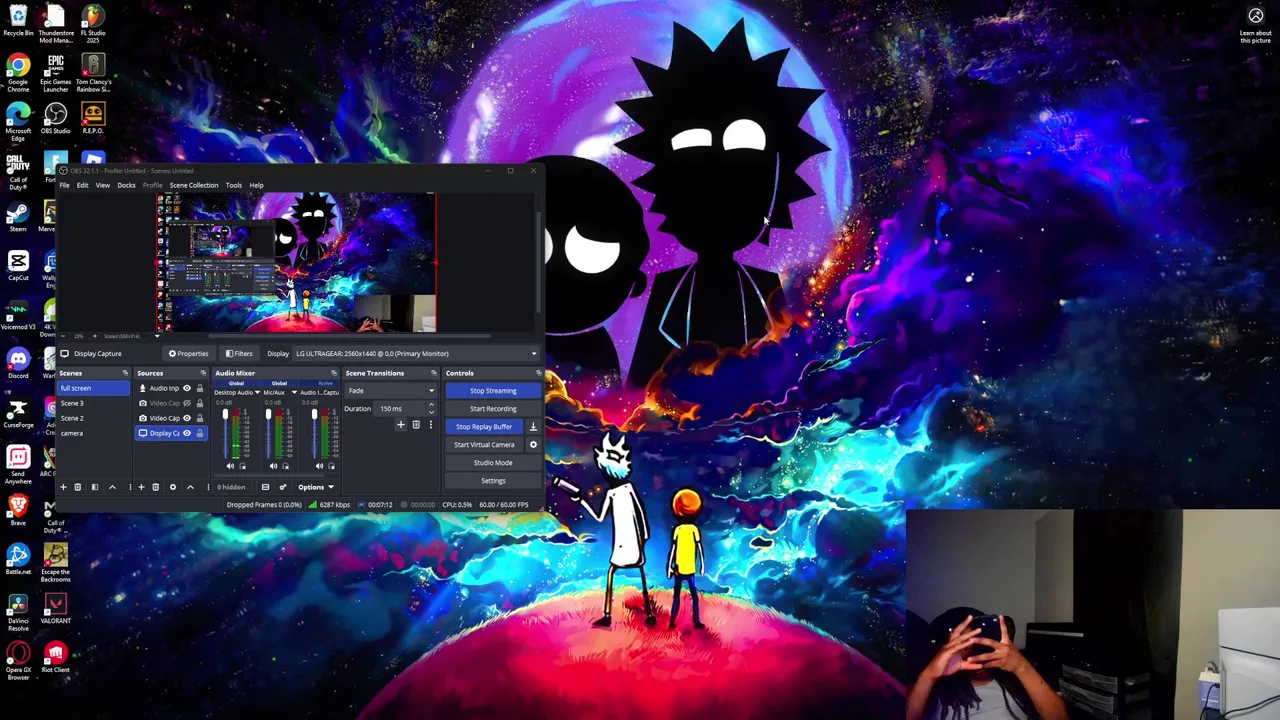Open scene filters icon in Scenes toolbar

pyautogui.click(x=95, y=487)
